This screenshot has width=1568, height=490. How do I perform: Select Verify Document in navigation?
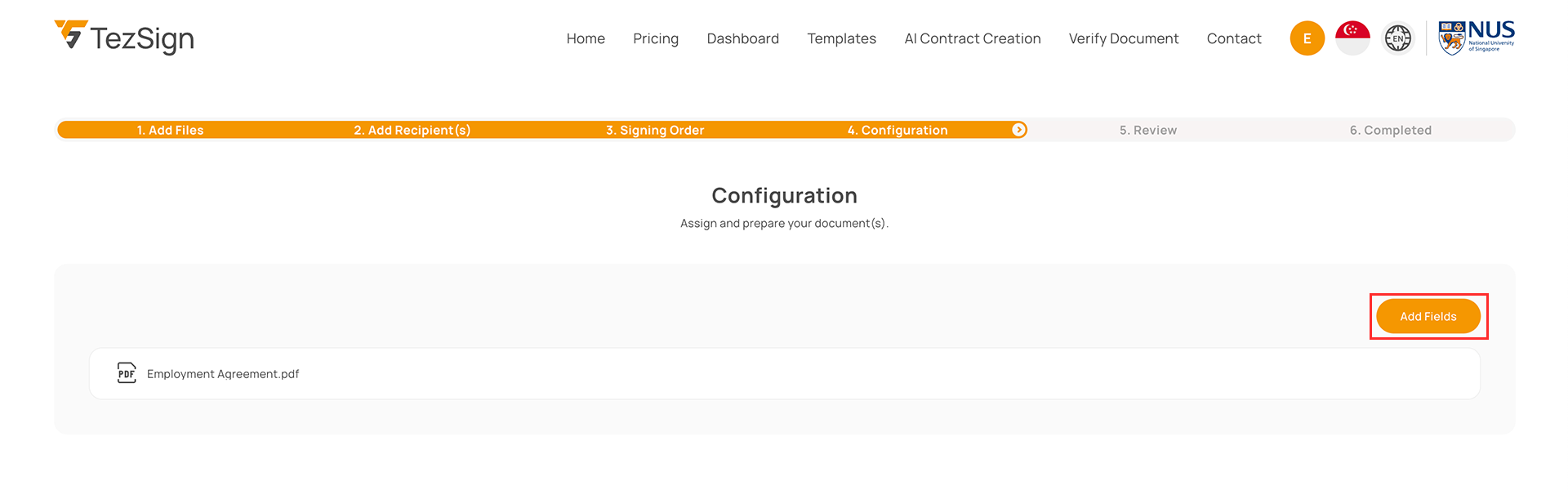point(1123,38)
